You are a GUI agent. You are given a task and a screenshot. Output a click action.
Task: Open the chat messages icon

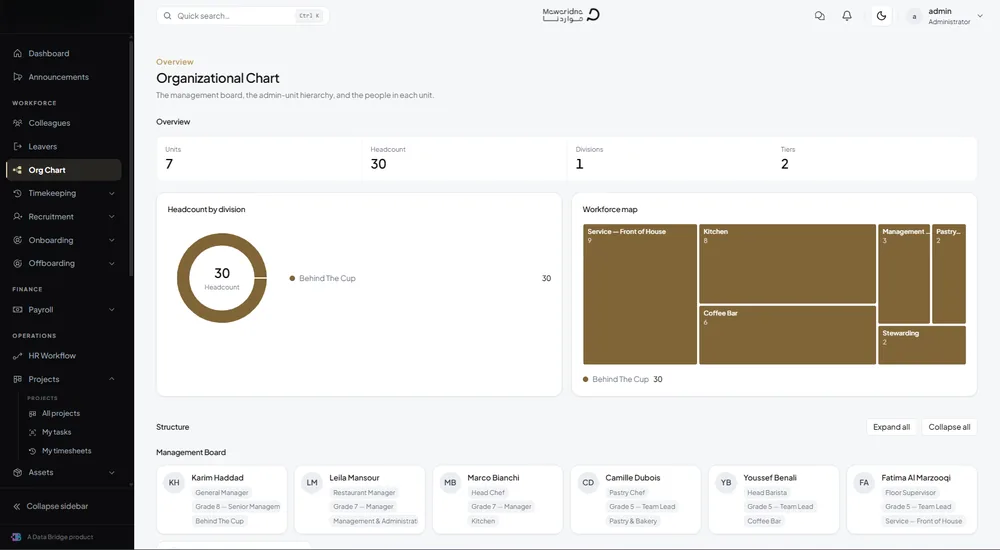click(x=820, y=16)
